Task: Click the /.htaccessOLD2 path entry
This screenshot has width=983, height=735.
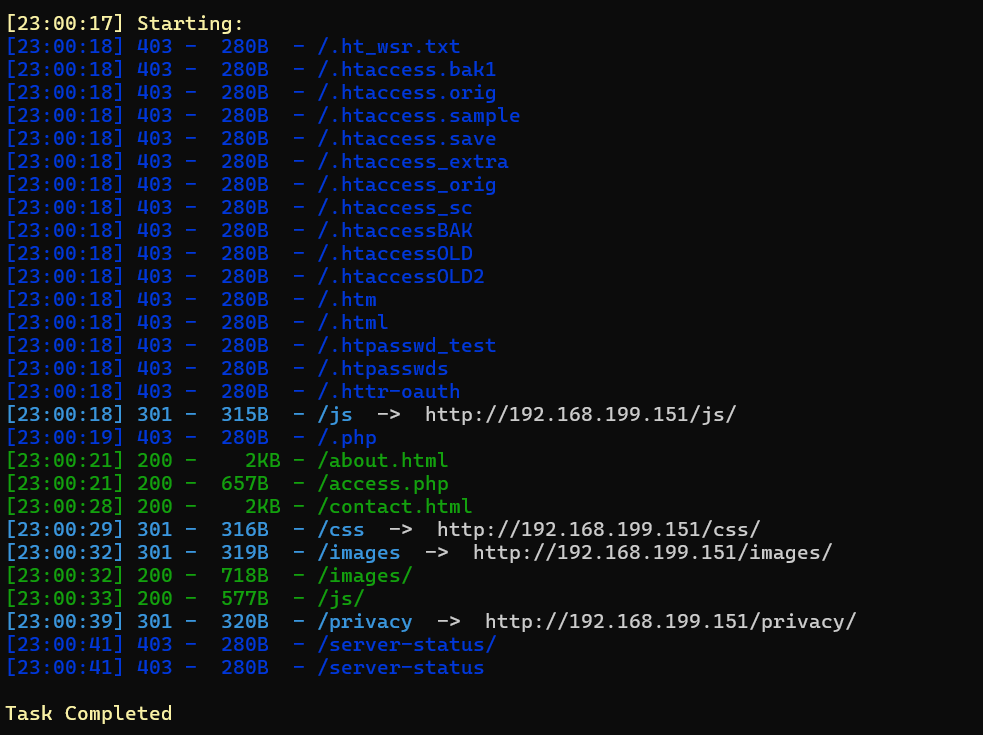Action: (x=400, y=277)
